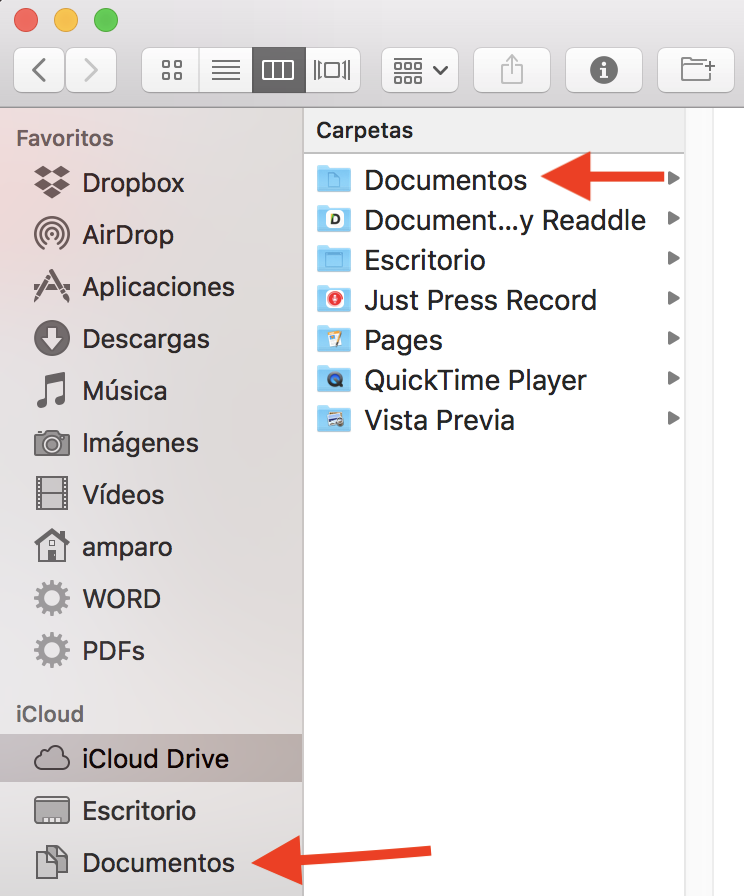Open the QuickTime Player folder
The width and height of the screenshot is (744, 896).
tap(475, 380)
